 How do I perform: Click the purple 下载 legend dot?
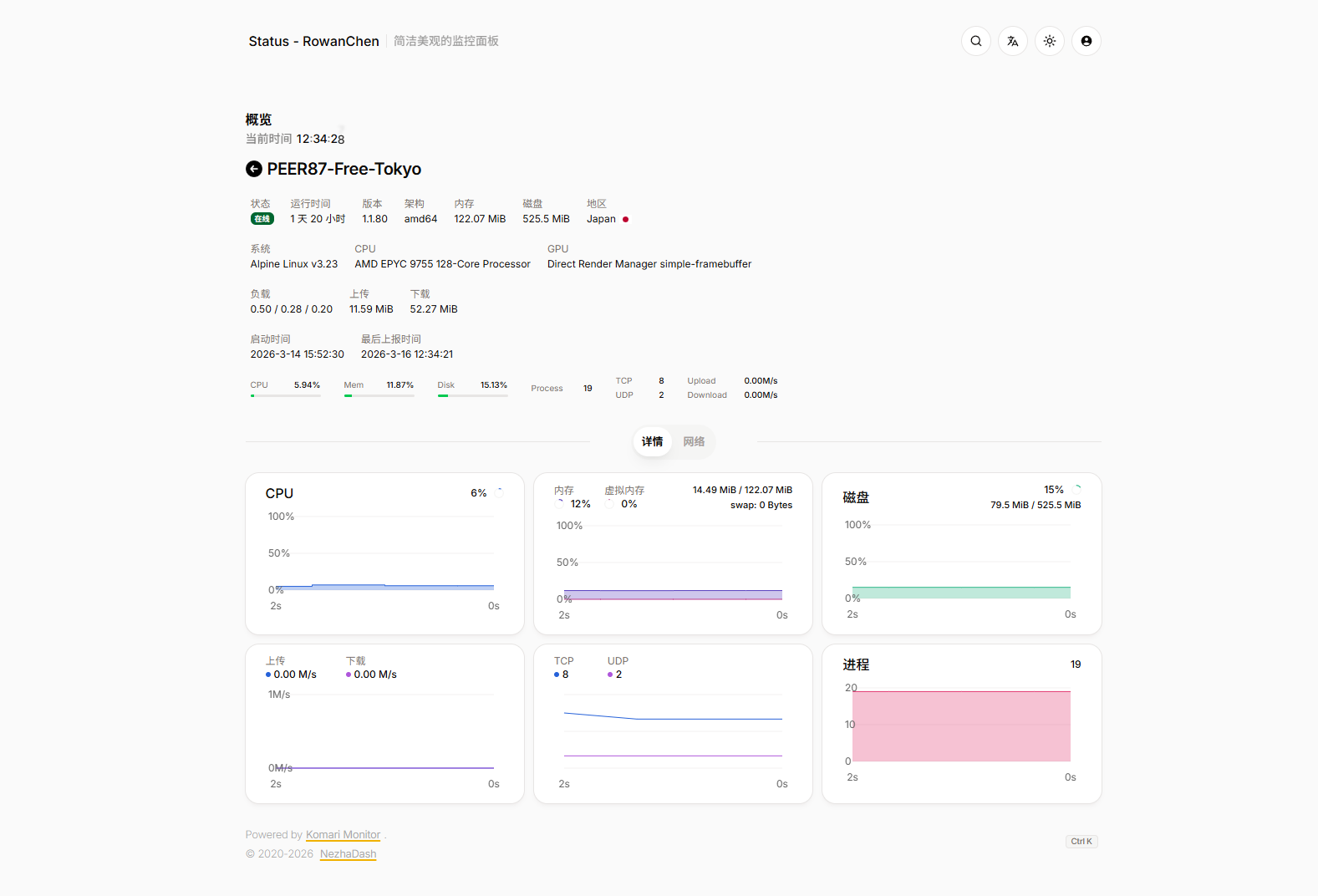pyautogui.click(x=349, y=675)
